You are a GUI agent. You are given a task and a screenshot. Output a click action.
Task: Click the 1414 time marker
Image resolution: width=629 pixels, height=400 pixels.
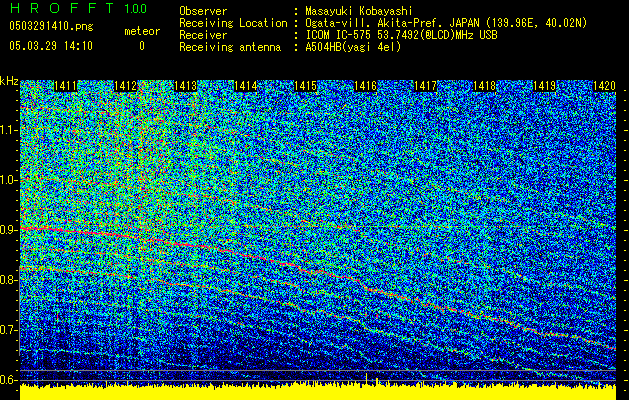(x=246, y=86)
